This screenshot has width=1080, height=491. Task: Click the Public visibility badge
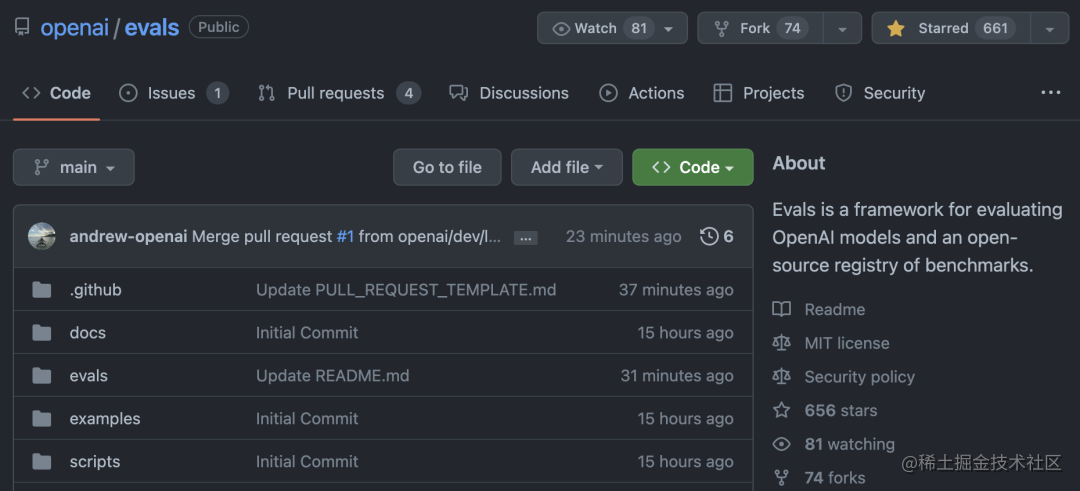[218, 27]
